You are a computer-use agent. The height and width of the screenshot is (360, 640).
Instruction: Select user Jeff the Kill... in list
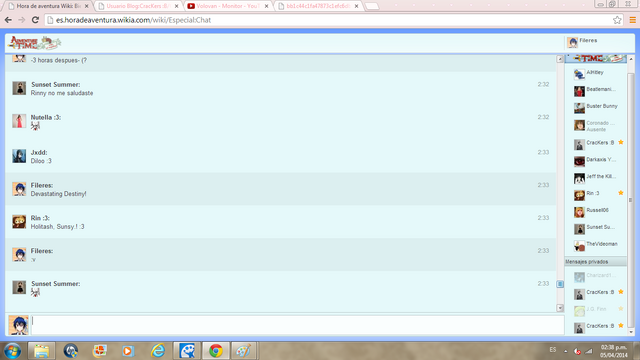596,178
